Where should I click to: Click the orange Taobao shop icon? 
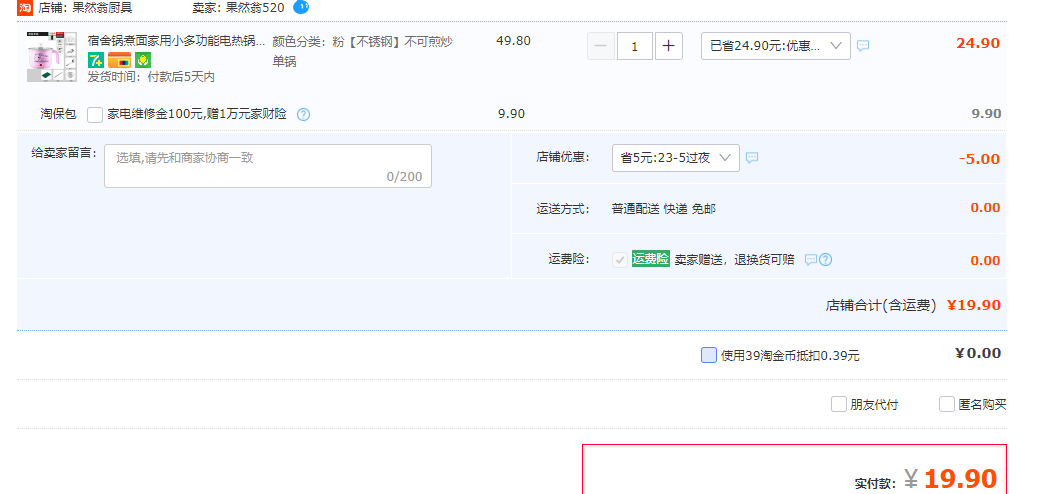pyautogui.click(x=25, y=8)
